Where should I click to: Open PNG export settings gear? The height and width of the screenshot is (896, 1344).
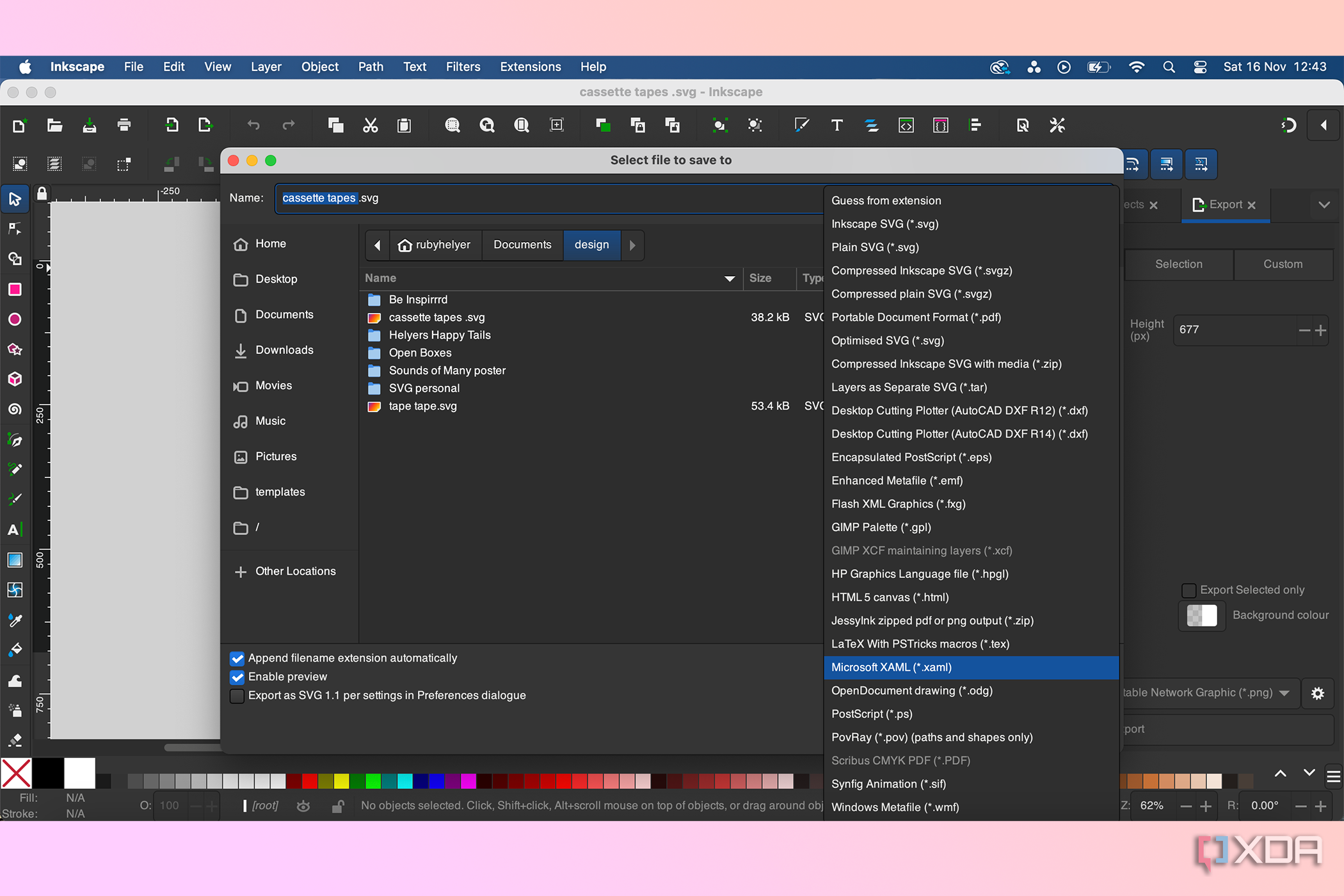1318,693
